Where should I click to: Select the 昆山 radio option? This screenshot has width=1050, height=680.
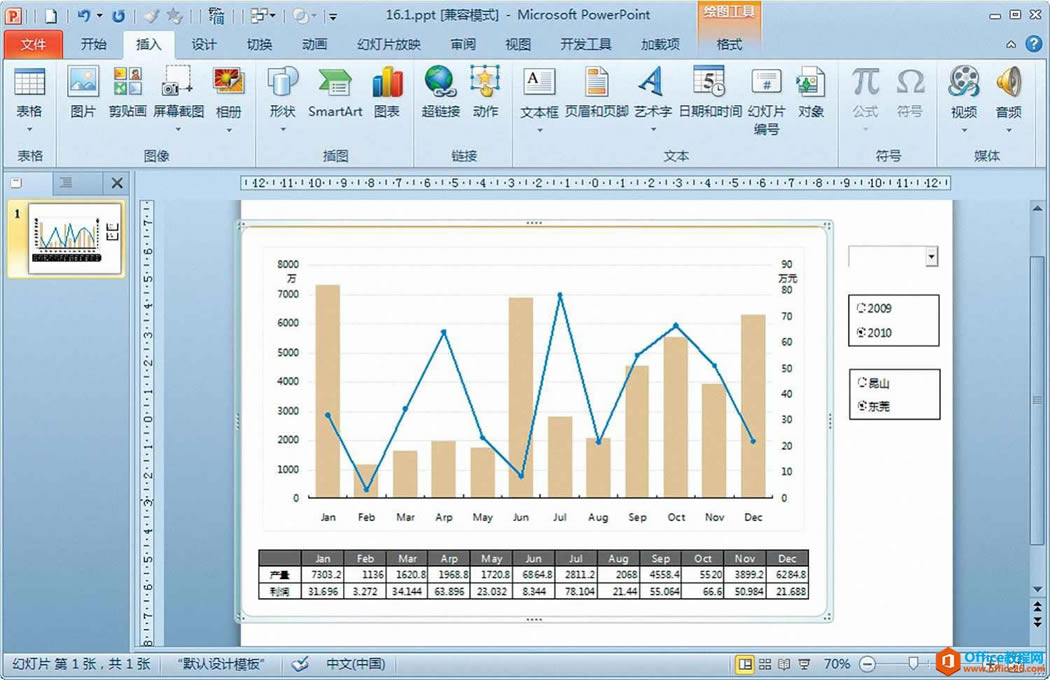(862, 383)
